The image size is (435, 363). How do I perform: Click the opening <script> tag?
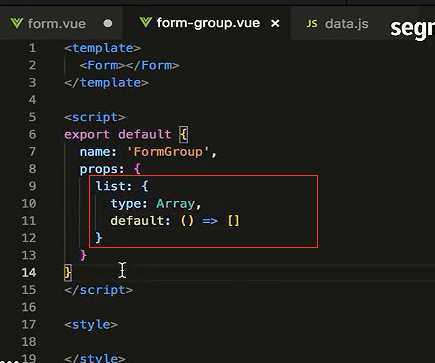[x=95, y=117]
